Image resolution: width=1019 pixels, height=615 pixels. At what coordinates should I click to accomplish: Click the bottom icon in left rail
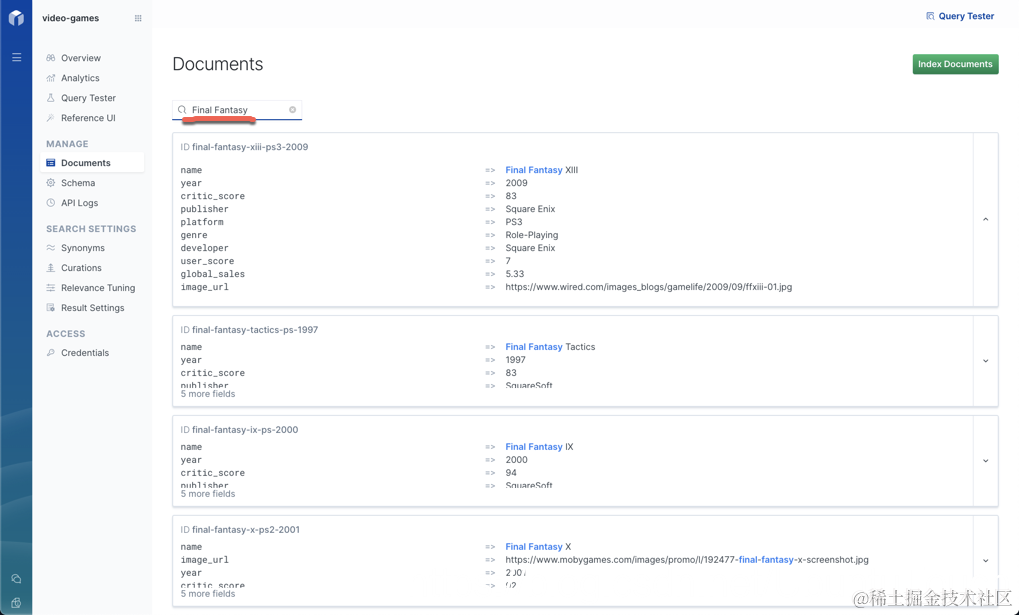16,603
